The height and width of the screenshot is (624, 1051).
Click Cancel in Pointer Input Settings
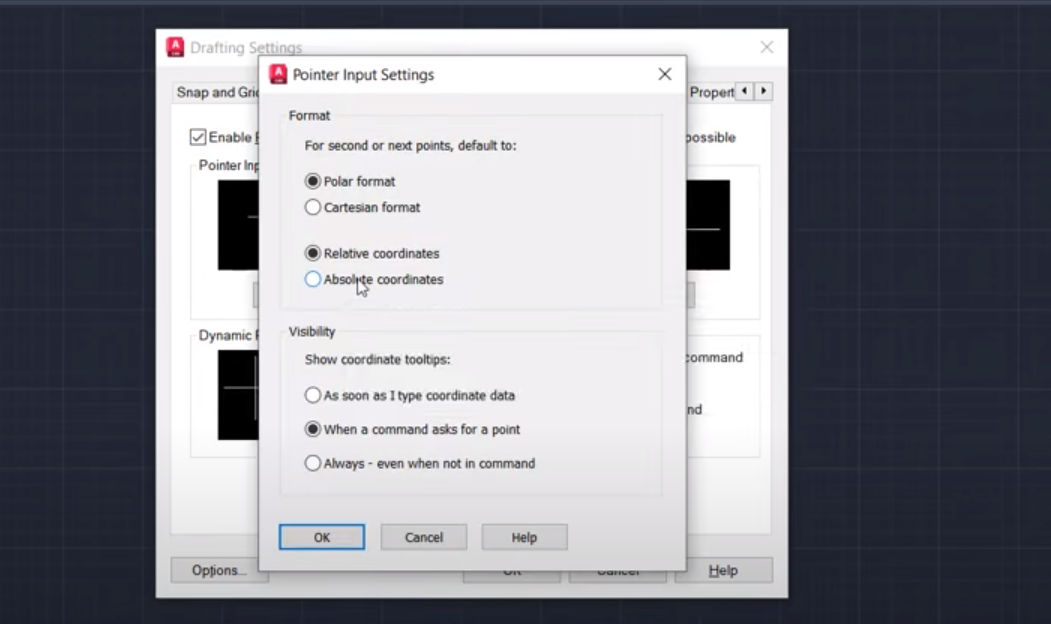click(x=424, y=537)
